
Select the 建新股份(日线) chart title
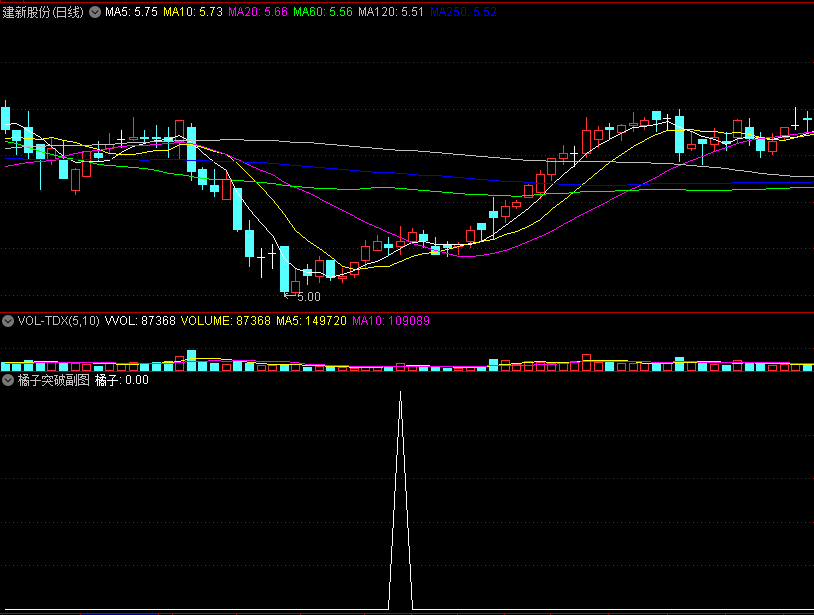[x=43, y=12]
